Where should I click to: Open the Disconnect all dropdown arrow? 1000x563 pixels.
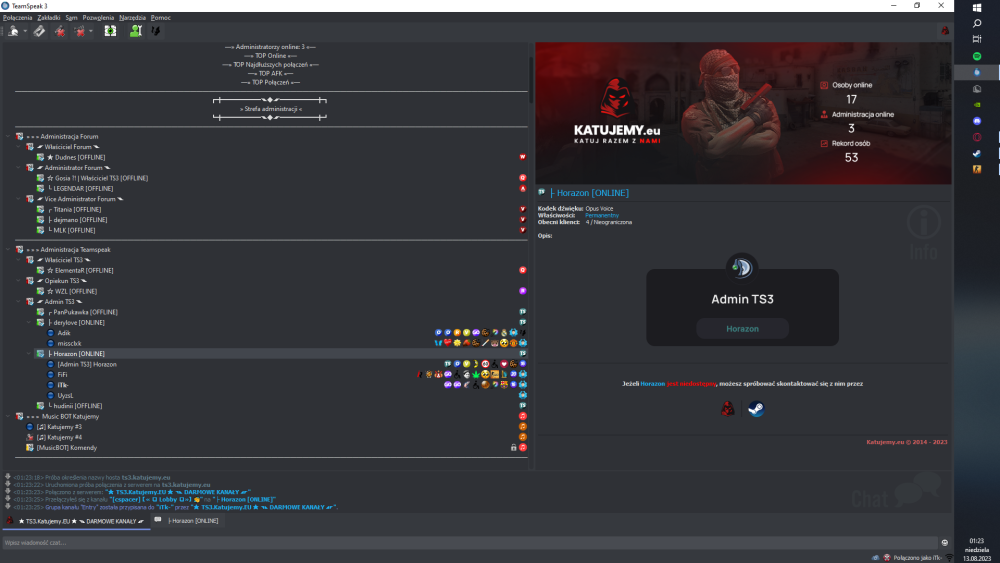point(91,31)
